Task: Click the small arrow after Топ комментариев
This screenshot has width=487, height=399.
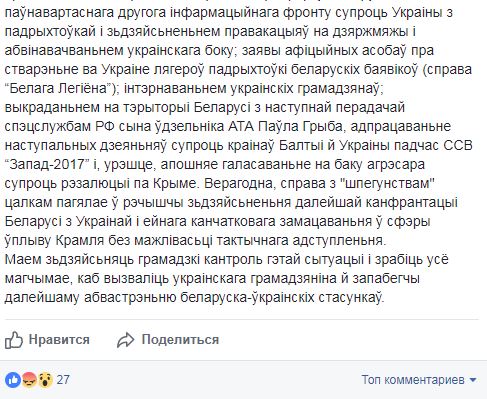Action: [473, 380]
